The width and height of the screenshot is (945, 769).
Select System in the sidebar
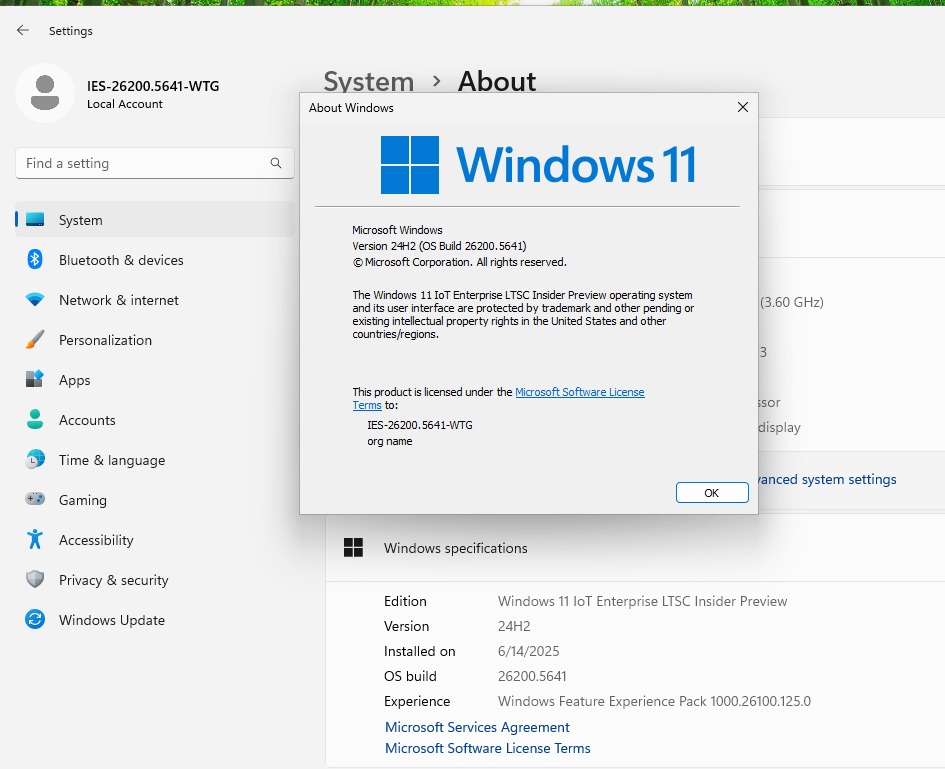(x=155, y=219)
